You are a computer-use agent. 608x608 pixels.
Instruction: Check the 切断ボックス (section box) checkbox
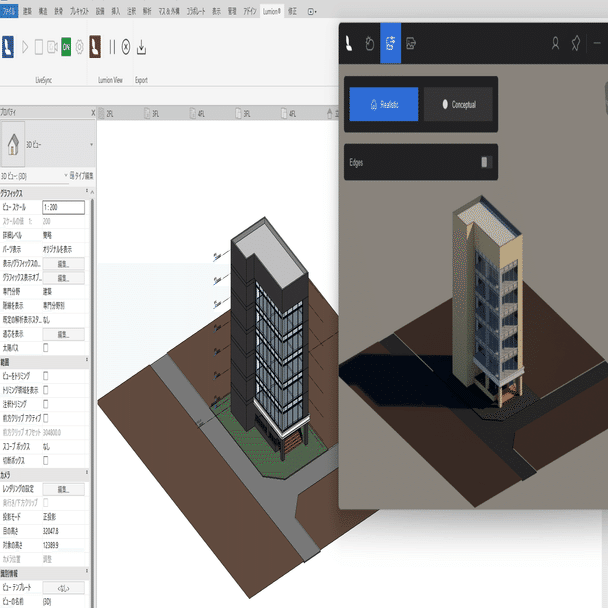pyautogui.click(x=46, y=460)
